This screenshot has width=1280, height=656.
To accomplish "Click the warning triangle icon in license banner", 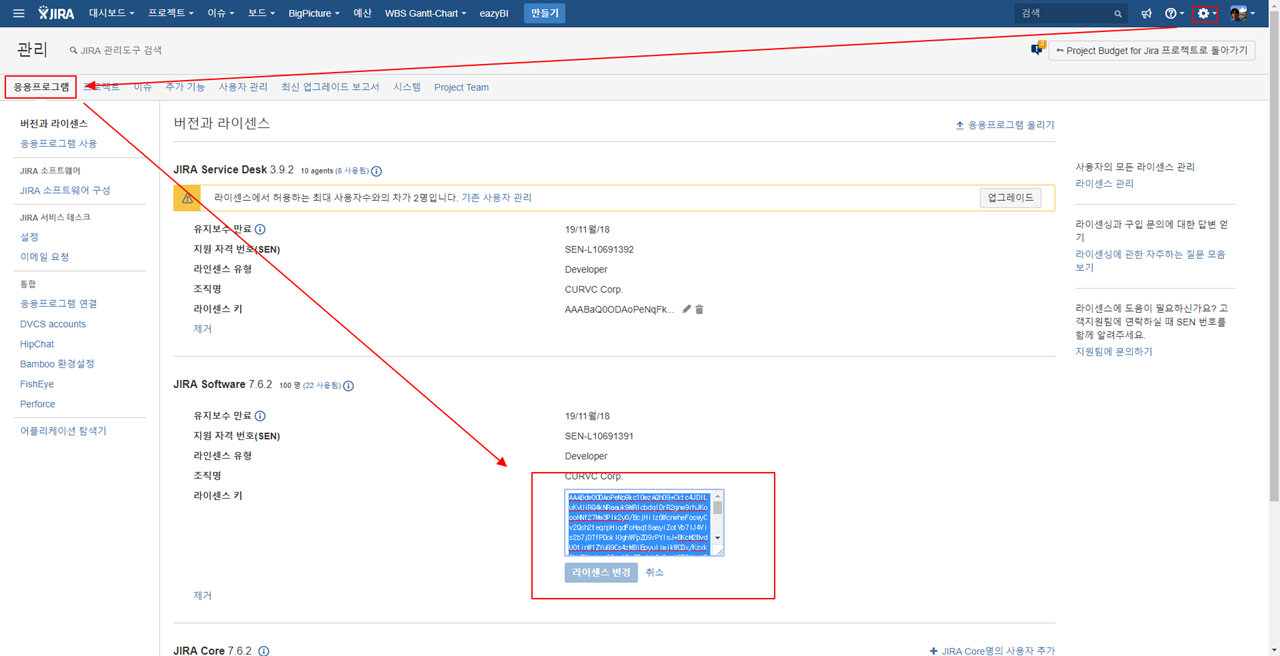I will pyautogui.click(x=187, y=198).
